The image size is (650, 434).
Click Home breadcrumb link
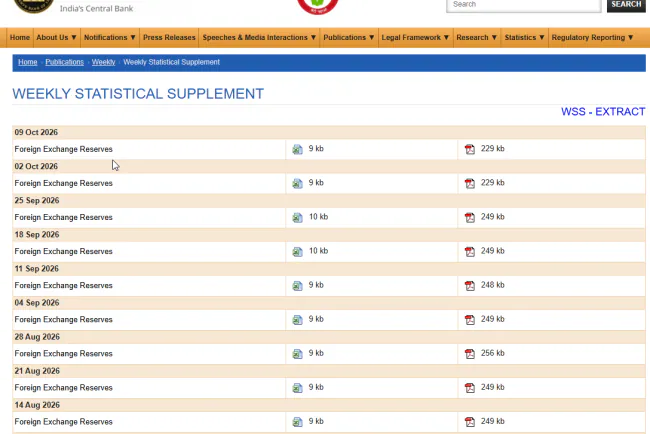pyautogui.click(x=28, y=62)
